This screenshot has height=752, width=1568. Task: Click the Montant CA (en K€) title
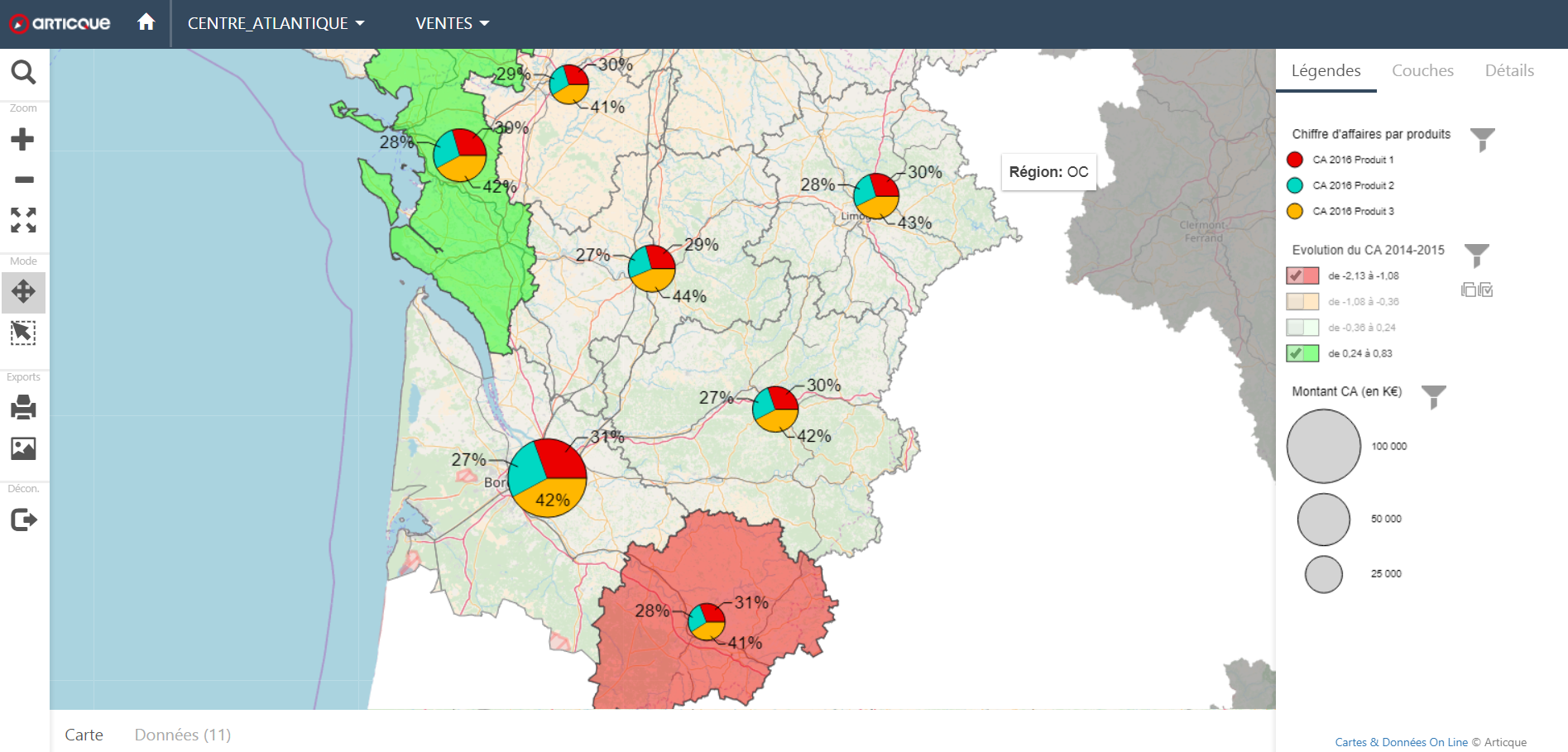(1347, 391)
